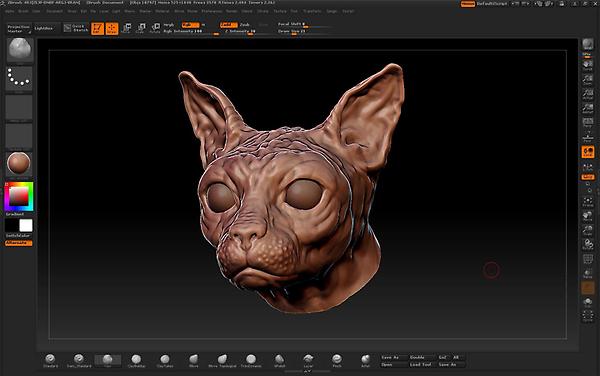Toggle Perspective view in right shelf
This screenshot has width=600, height=376.
(x=587, y=122)
